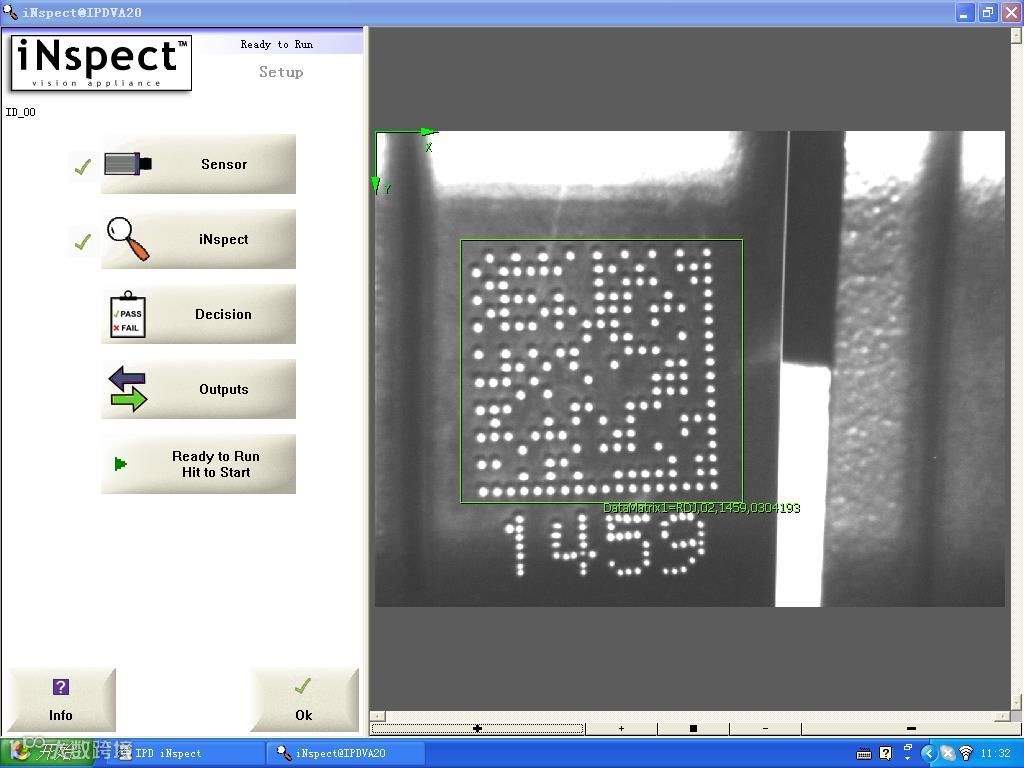The height and width of the screenshot is (768, 1024).
Task: Click the iNspect vision appliance logo
Action: click(101, 63)
